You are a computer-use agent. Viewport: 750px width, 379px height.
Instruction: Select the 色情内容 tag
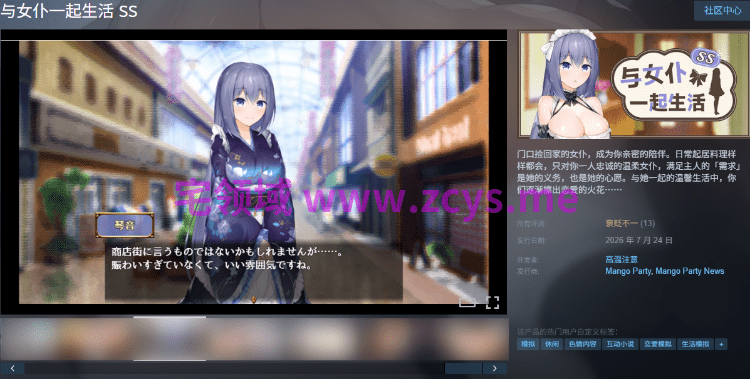(582, 344)
